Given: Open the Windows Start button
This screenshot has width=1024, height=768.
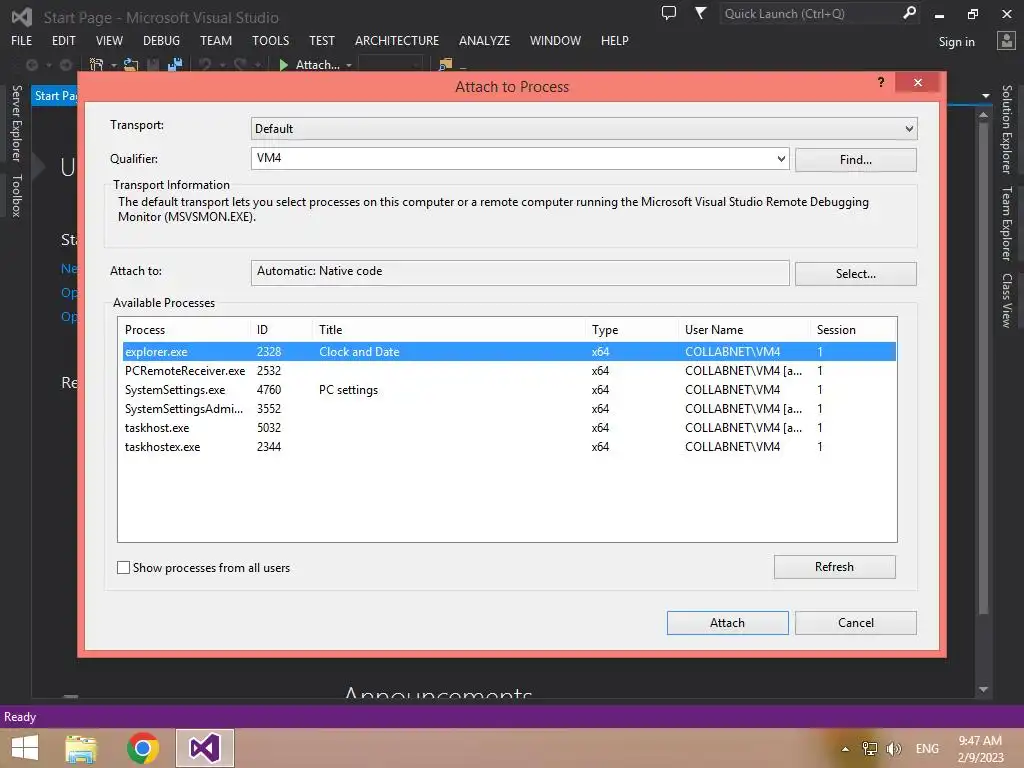Looking at the screenshot, I should point(25,748).
